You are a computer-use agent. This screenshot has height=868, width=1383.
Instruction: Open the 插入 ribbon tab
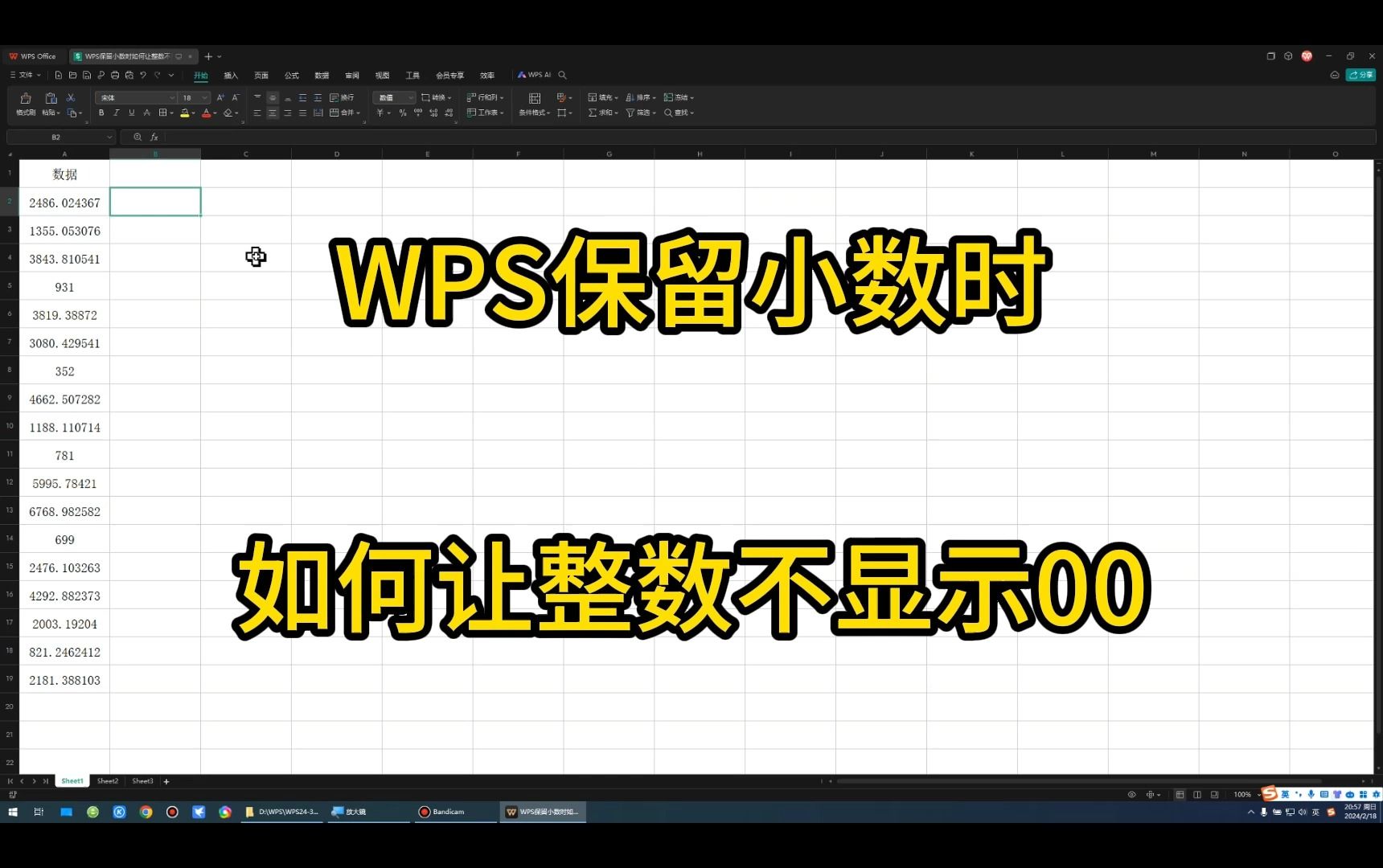[230, 75]
